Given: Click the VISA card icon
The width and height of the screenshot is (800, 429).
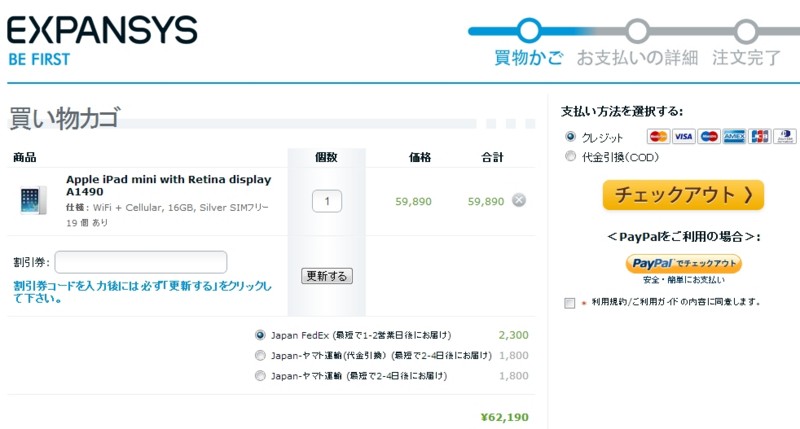Looking at the screenshot, I should [x=684, y=136].
